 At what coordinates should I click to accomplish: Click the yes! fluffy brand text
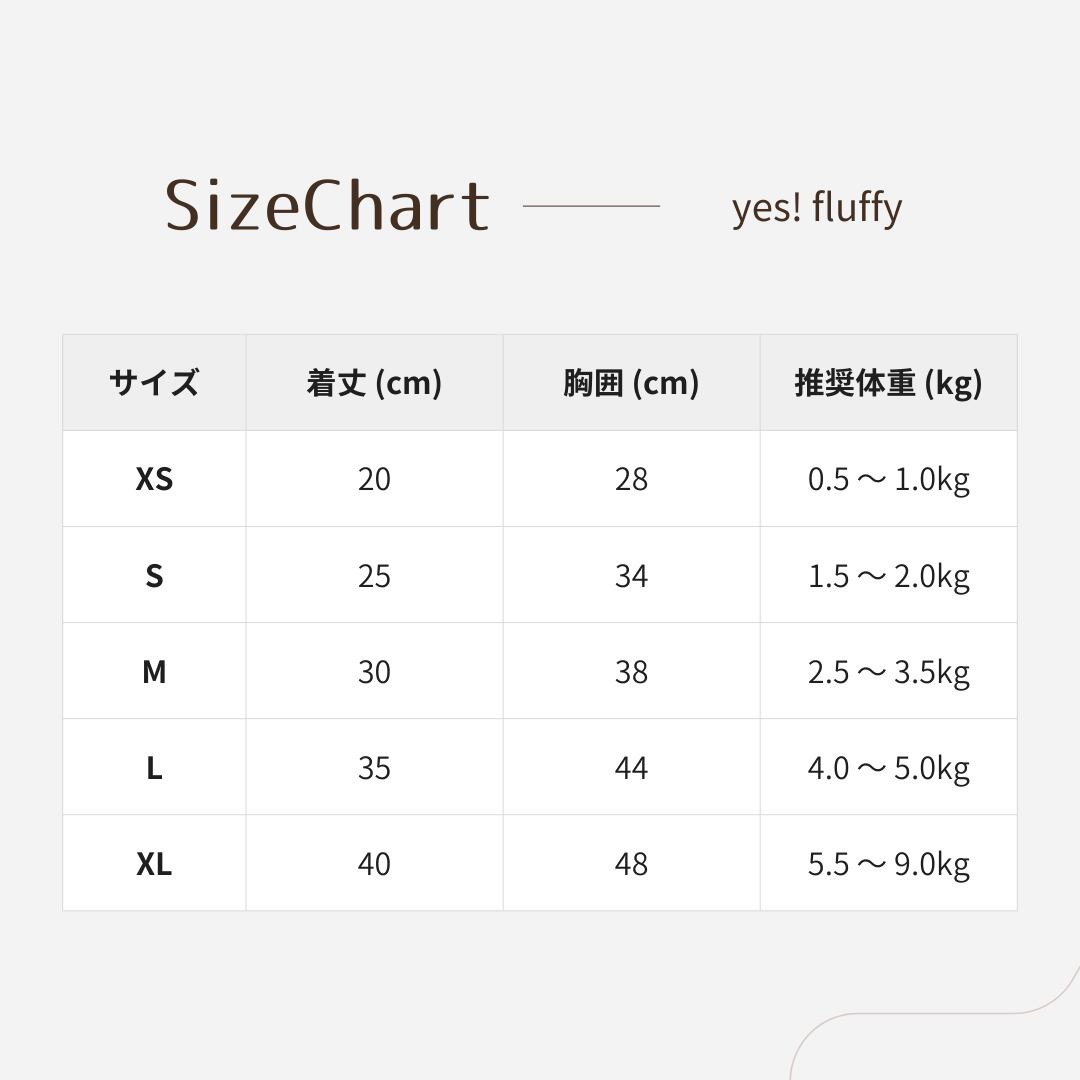816,208
